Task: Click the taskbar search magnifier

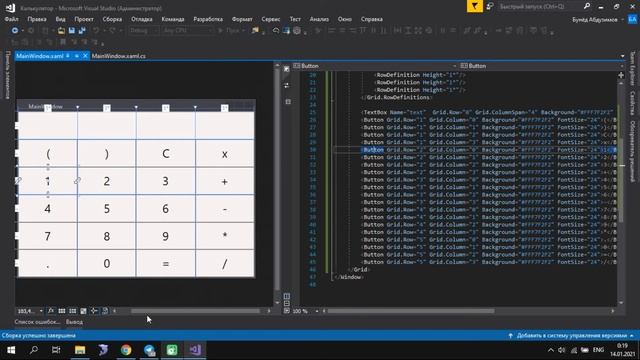Action: pos(34,350)
